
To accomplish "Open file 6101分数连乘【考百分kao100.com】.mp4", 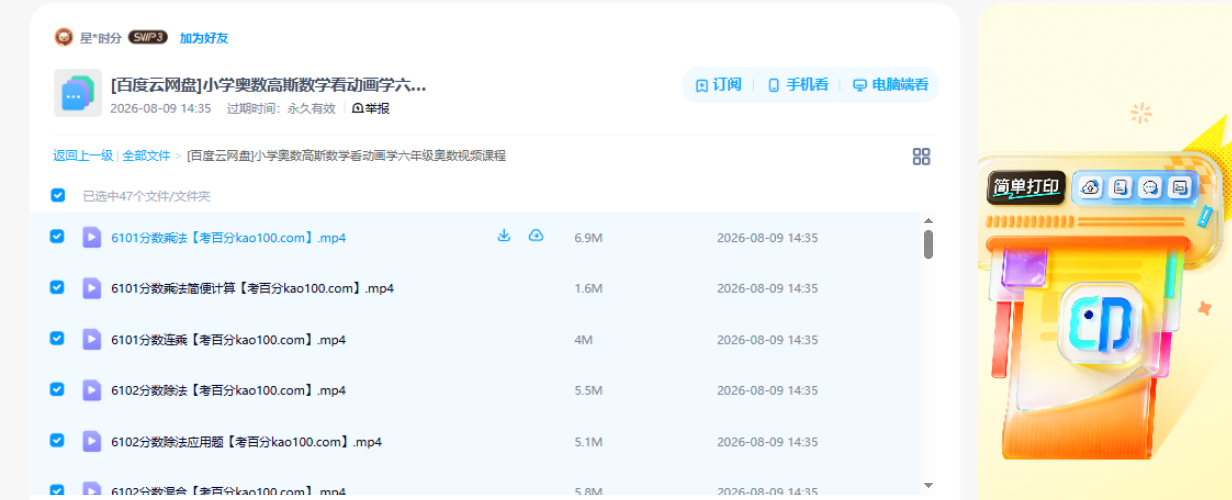I will click(x=229, y=340).
